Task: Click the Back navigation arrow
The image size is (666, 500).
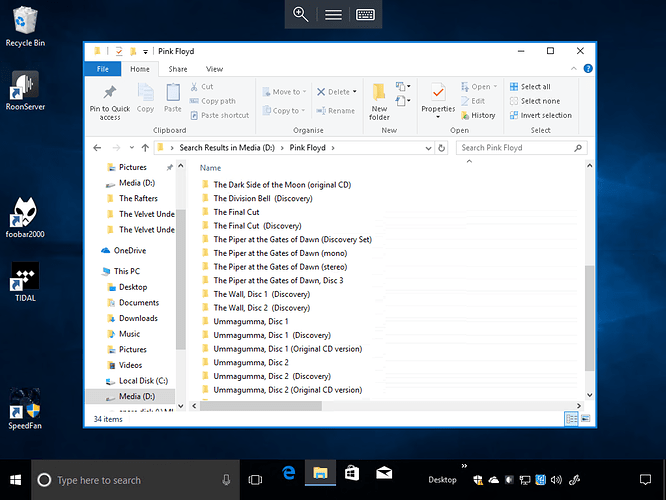Action: click(x=97, y=148)
